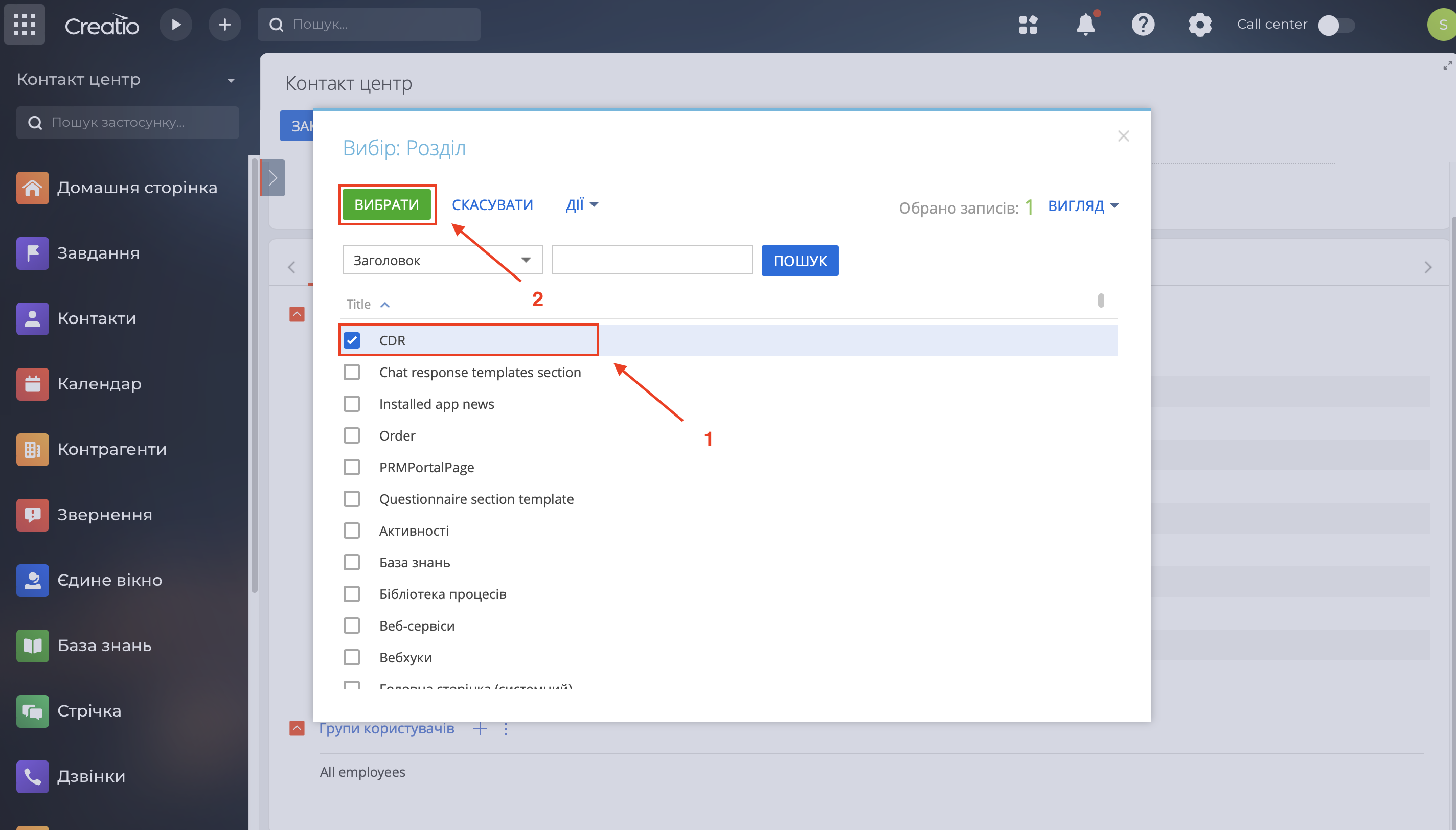The image size is (1456, 830).
Task: Toggle the Call center switch
Action: [1336, 25]
